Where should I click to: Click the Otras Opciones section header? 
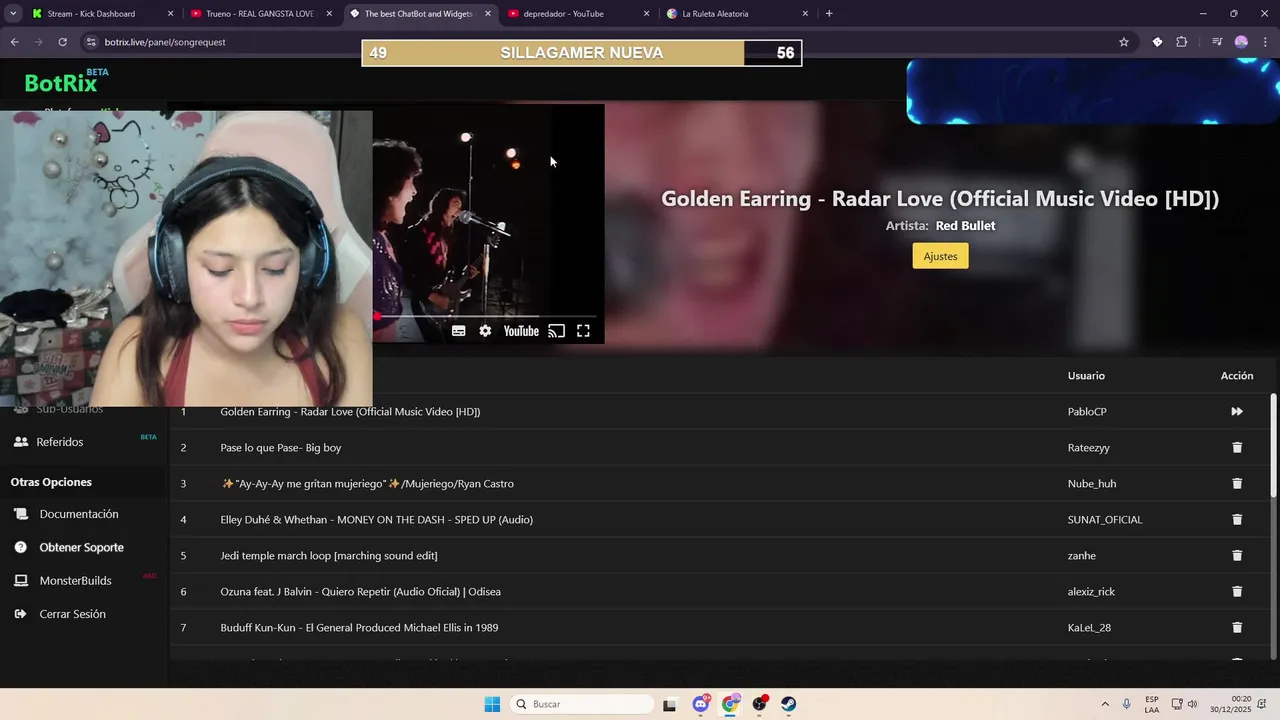coord(51,482)
